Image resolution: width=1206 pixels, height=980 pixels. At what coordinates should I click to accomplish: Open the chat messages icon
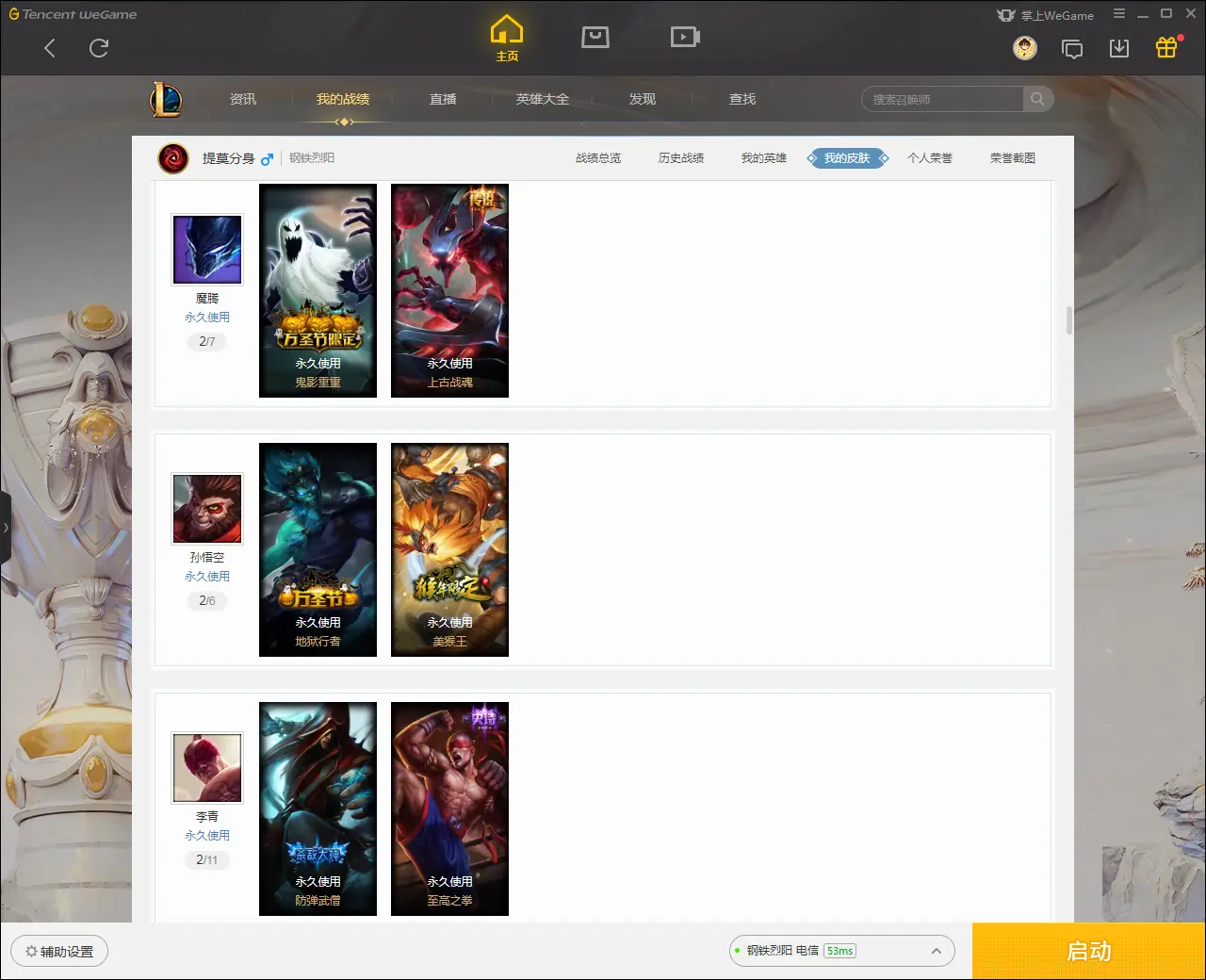pyautogui.click(x=1072, y=48)
